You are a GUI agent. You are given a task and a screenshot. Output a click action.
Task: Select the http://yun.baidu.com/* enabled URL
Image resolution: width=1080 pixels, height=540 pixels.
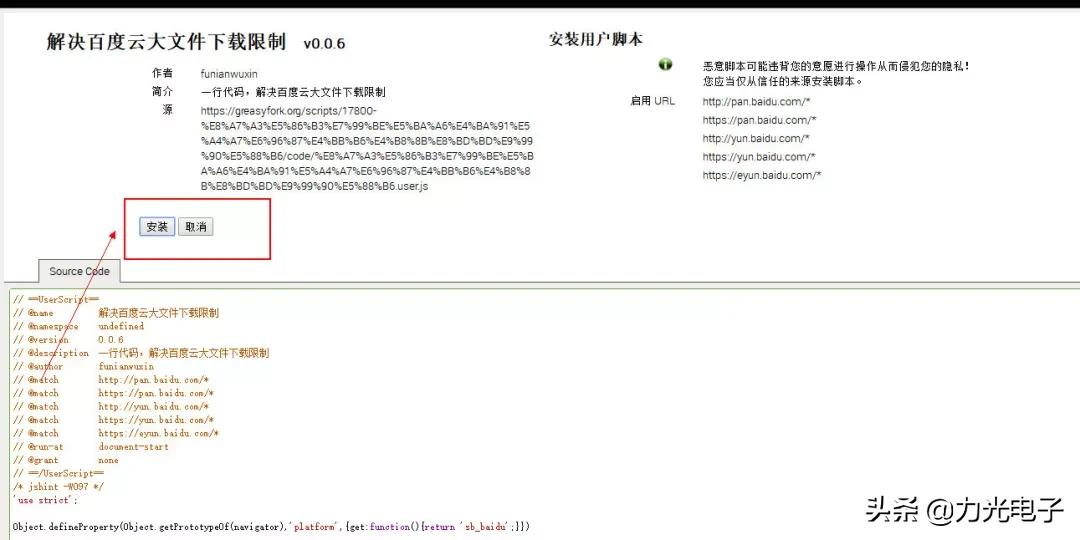756,138
